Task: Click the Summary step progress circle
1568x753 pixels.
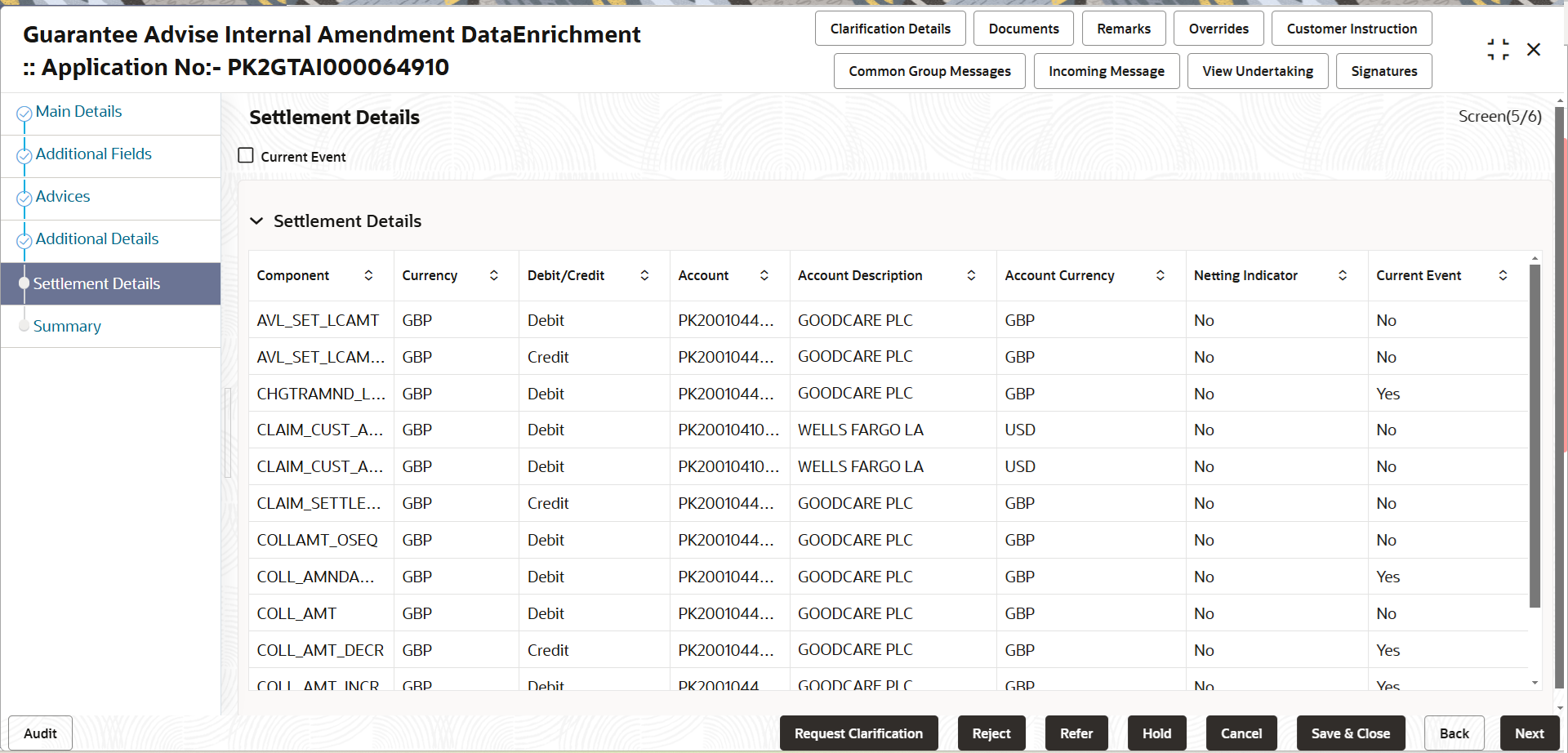Action: point(24,325)
